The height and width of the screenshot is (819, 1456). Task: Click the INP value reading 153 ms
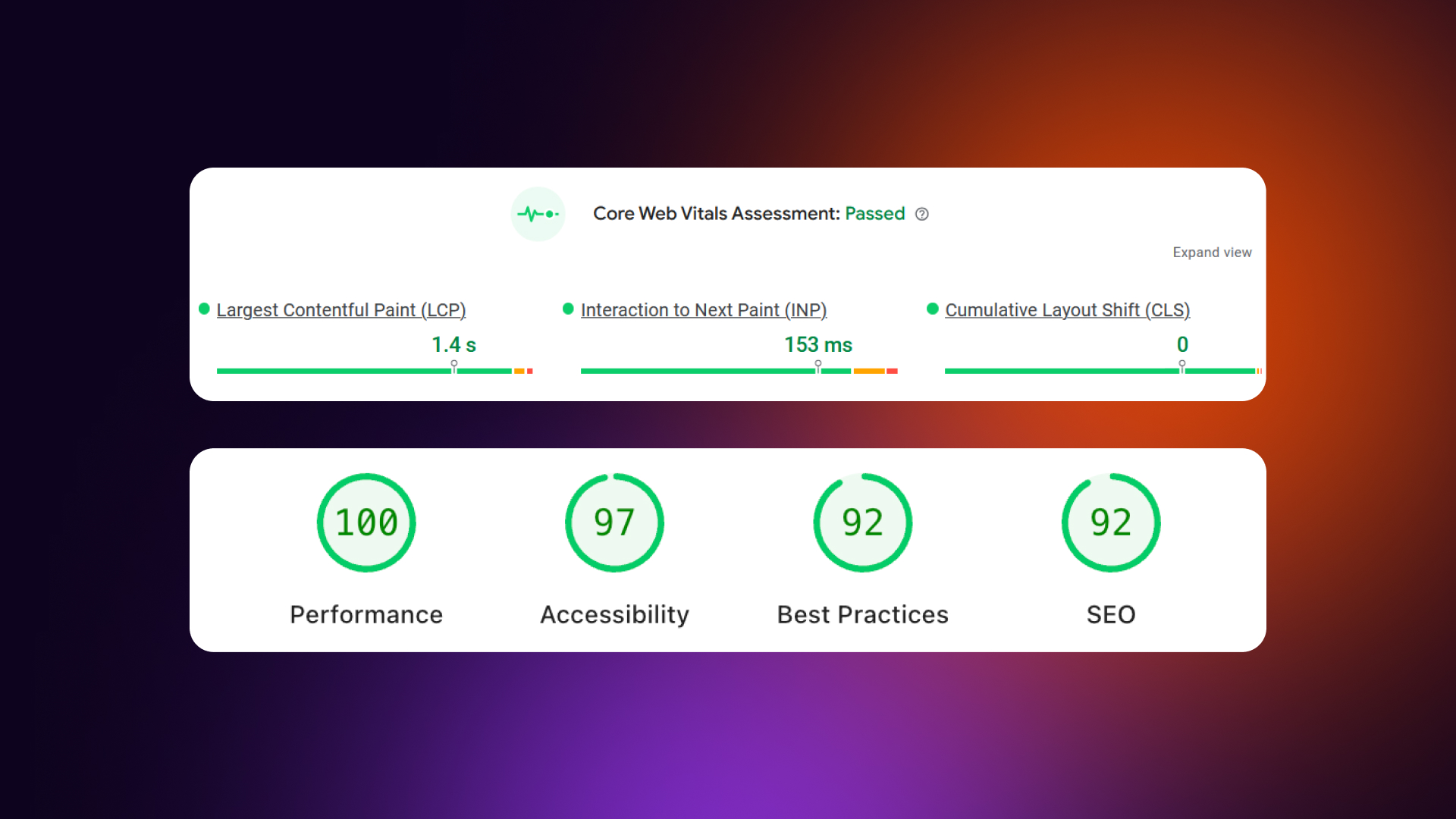(818, 344)
